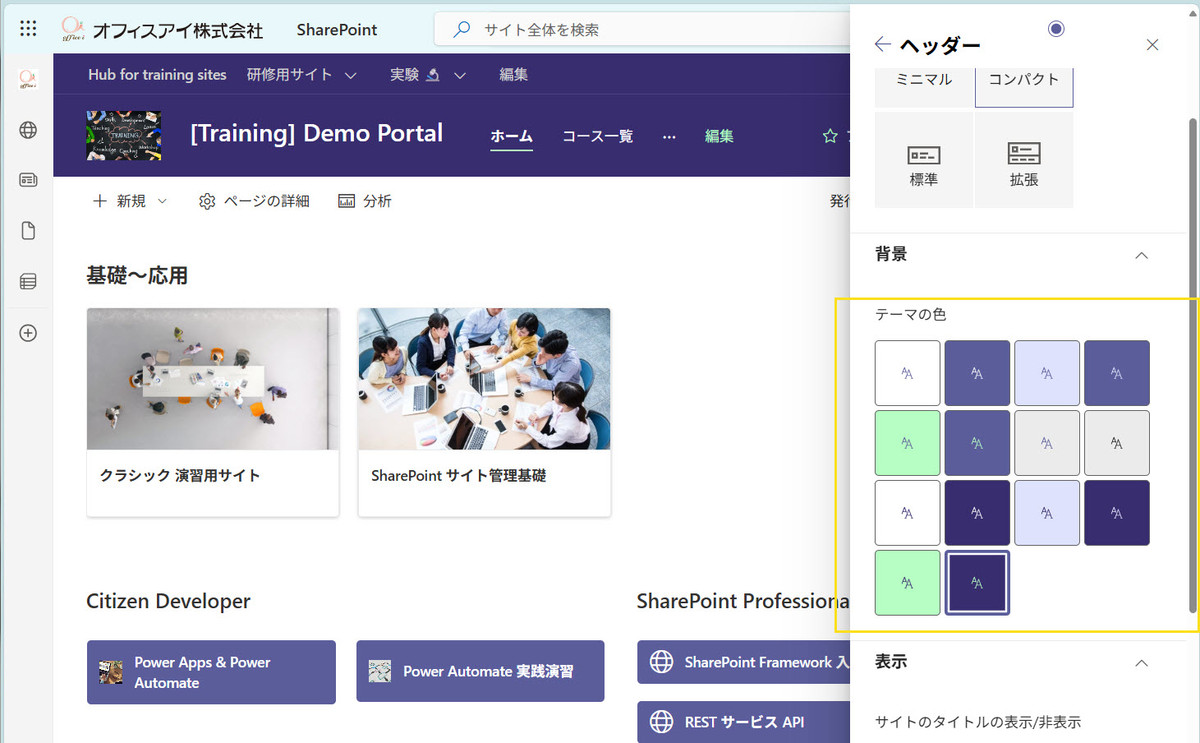Open the SharePoint Framework quick link
Screen dimensions: 1200x743
[743, 662]
